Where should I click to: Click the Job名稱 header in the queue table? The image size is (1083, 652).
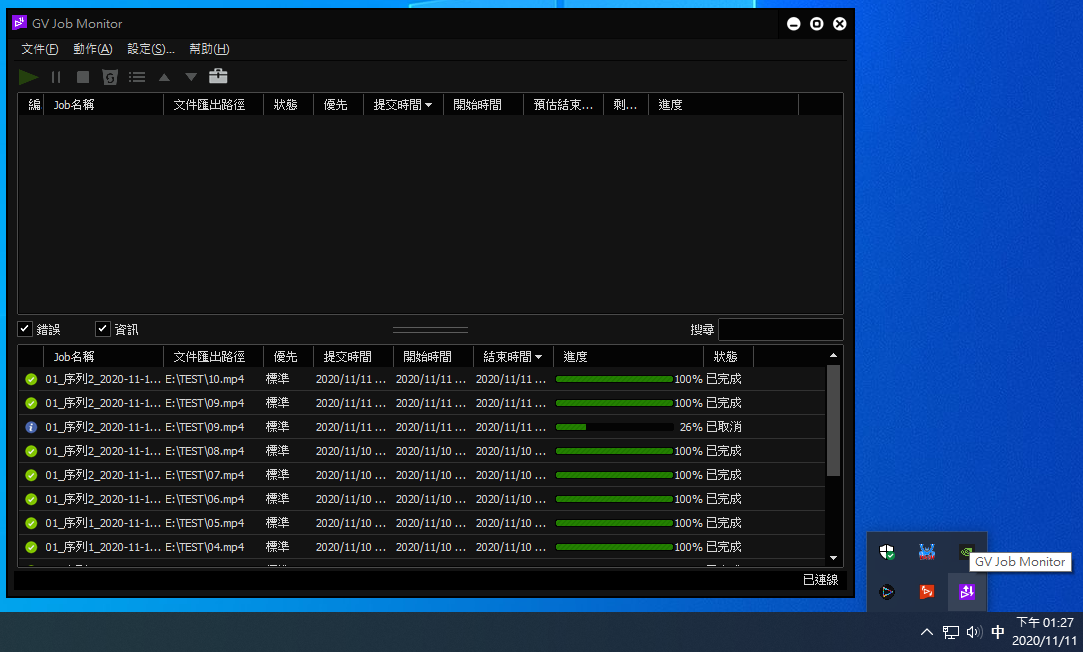104,105
